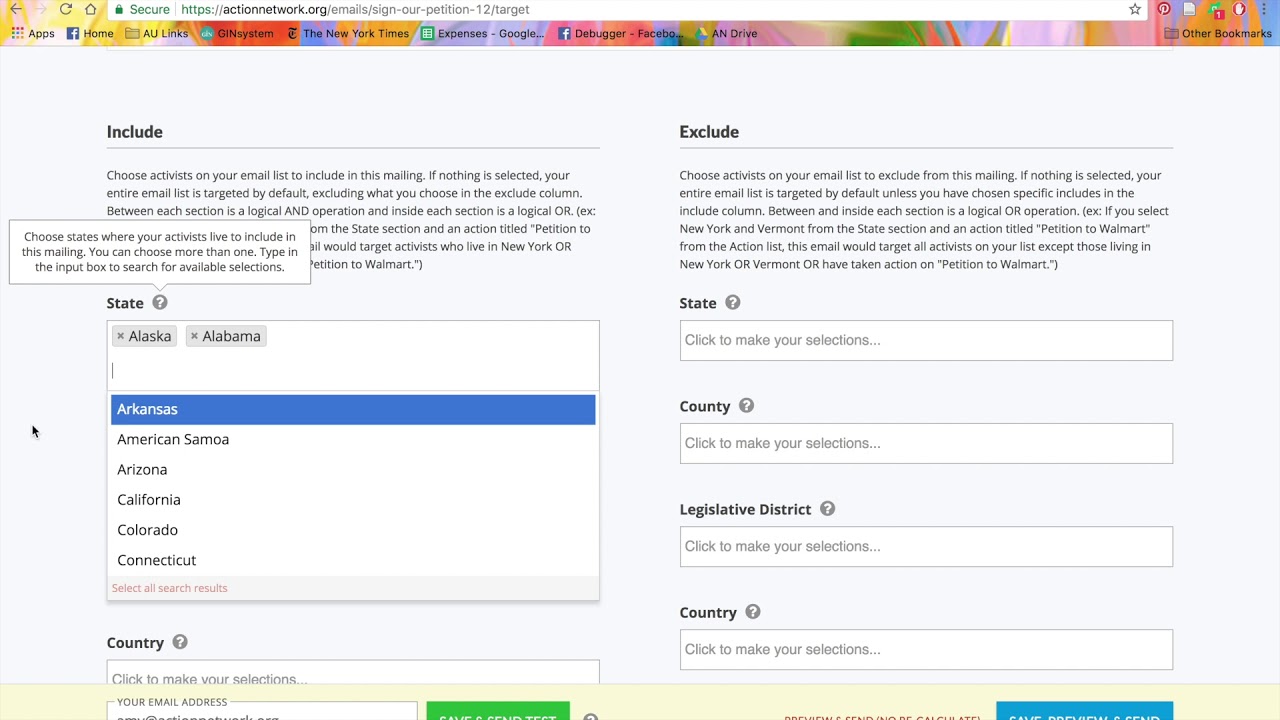Choose California in the state dropdown
The image size is (1280, 720).
(x=353, y=499)
